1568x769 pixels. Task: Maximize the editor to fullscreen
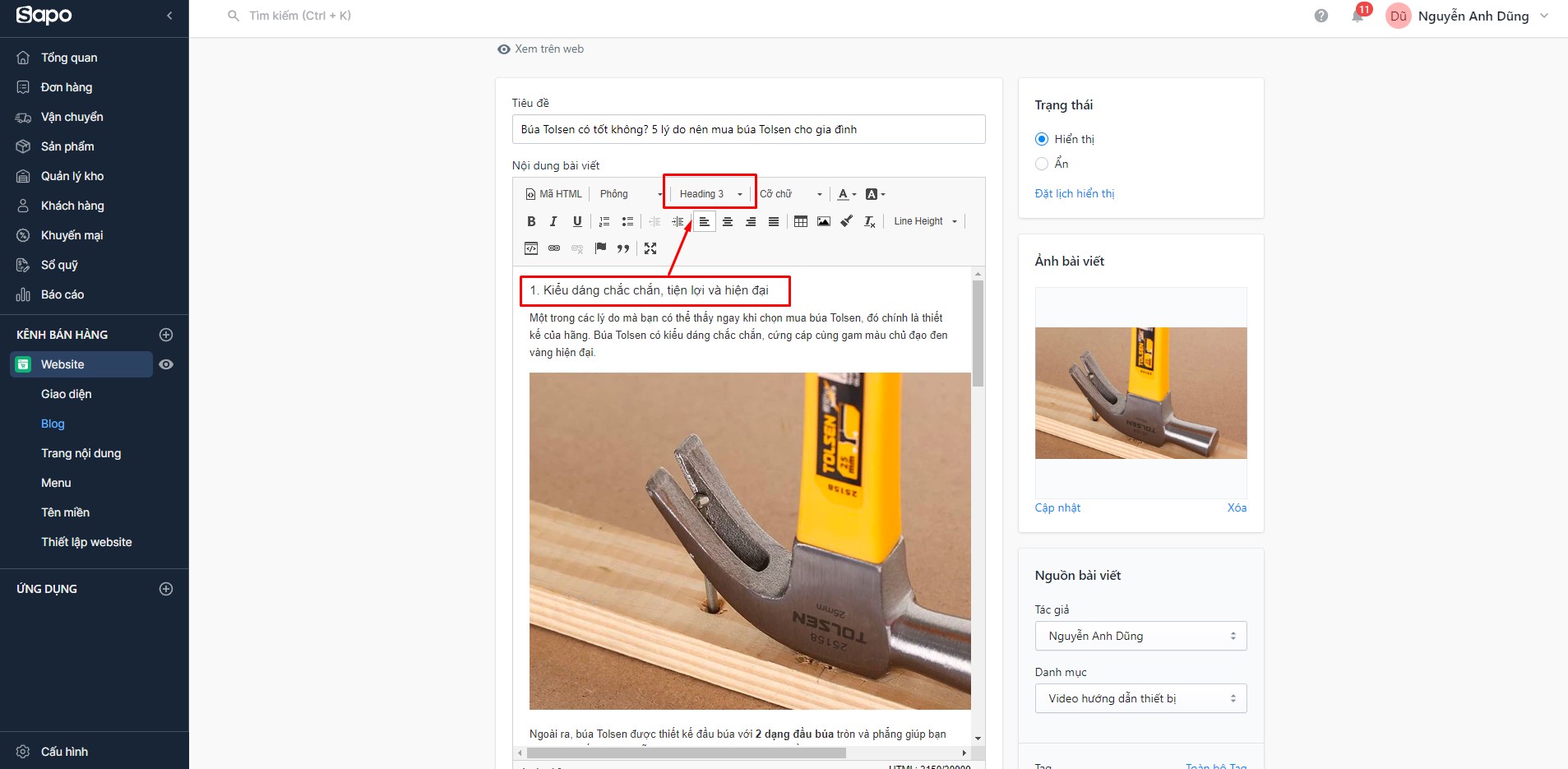(650, 248)
